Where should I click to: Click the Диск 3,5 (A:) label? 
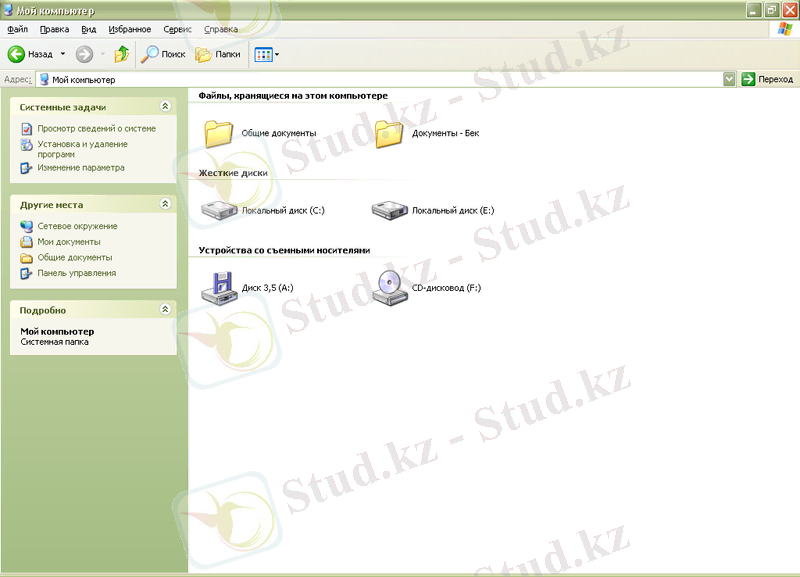tap(267, 288)
